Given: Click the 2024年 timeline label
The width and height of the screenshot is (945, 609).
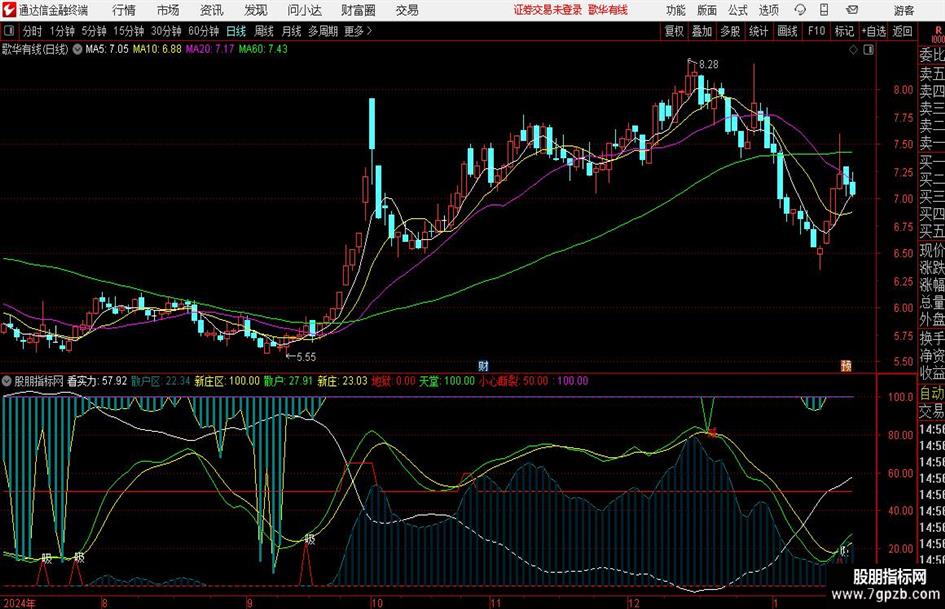Looking at the screenshot, I should point(19,603).
